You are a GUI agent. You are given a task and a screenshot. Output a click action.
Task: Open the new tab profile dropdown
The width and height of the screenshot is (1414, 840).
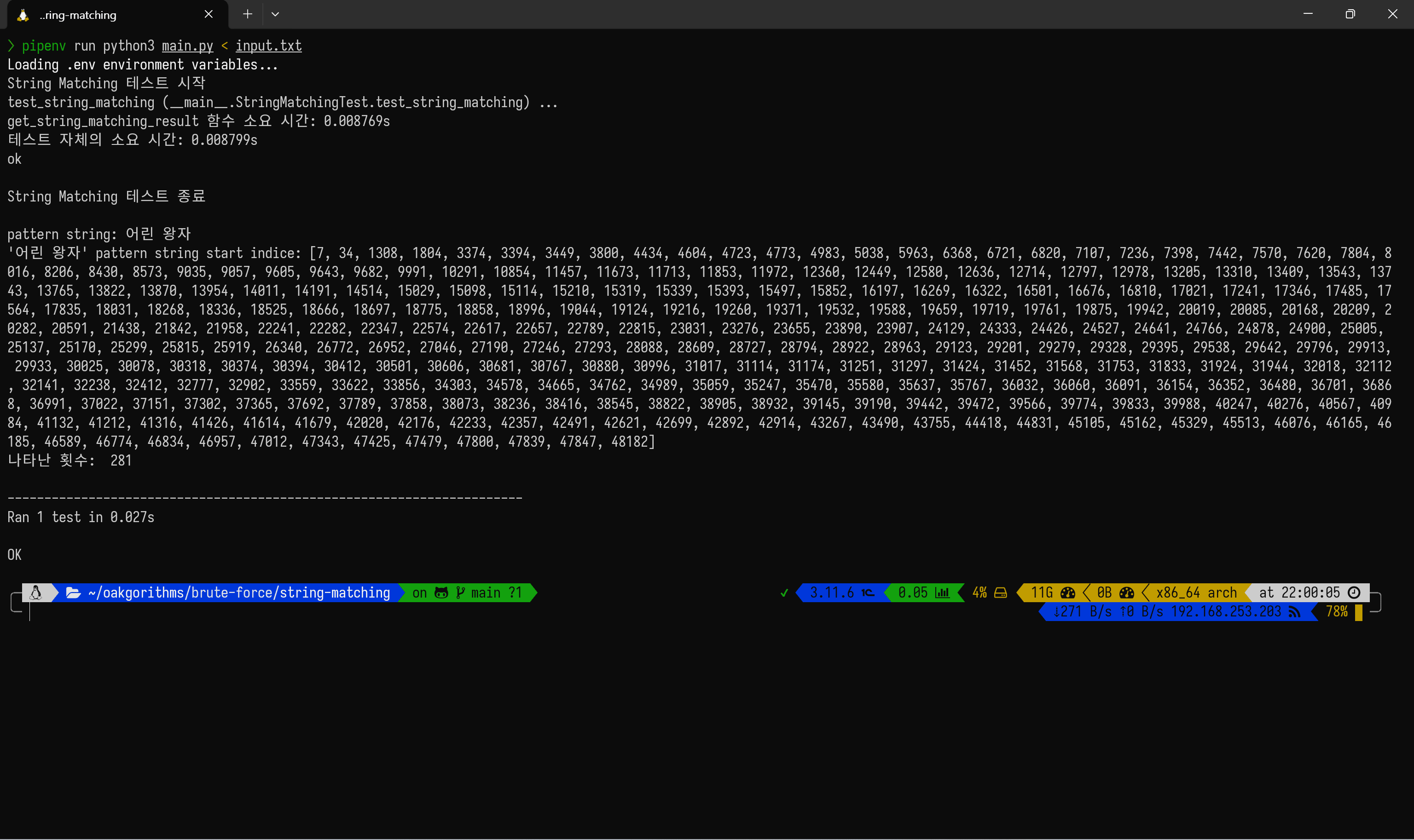point(275,14)
